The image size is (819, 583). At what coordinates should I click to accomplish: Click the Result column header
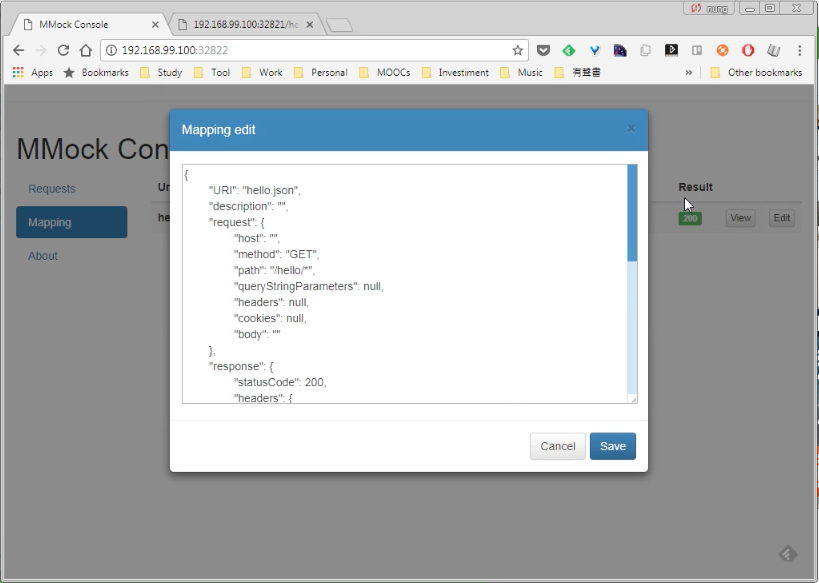[x=695, y=187]
